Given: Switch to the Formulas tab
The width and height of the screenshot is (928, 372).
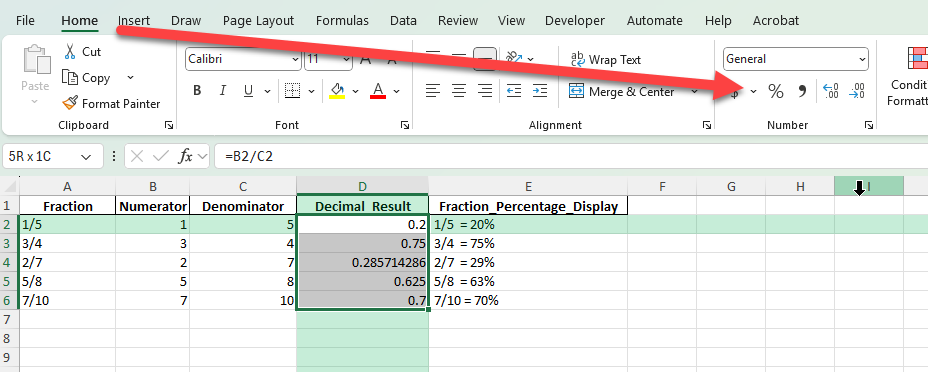Looking at the screenshot, I should [x=342, y=21].
